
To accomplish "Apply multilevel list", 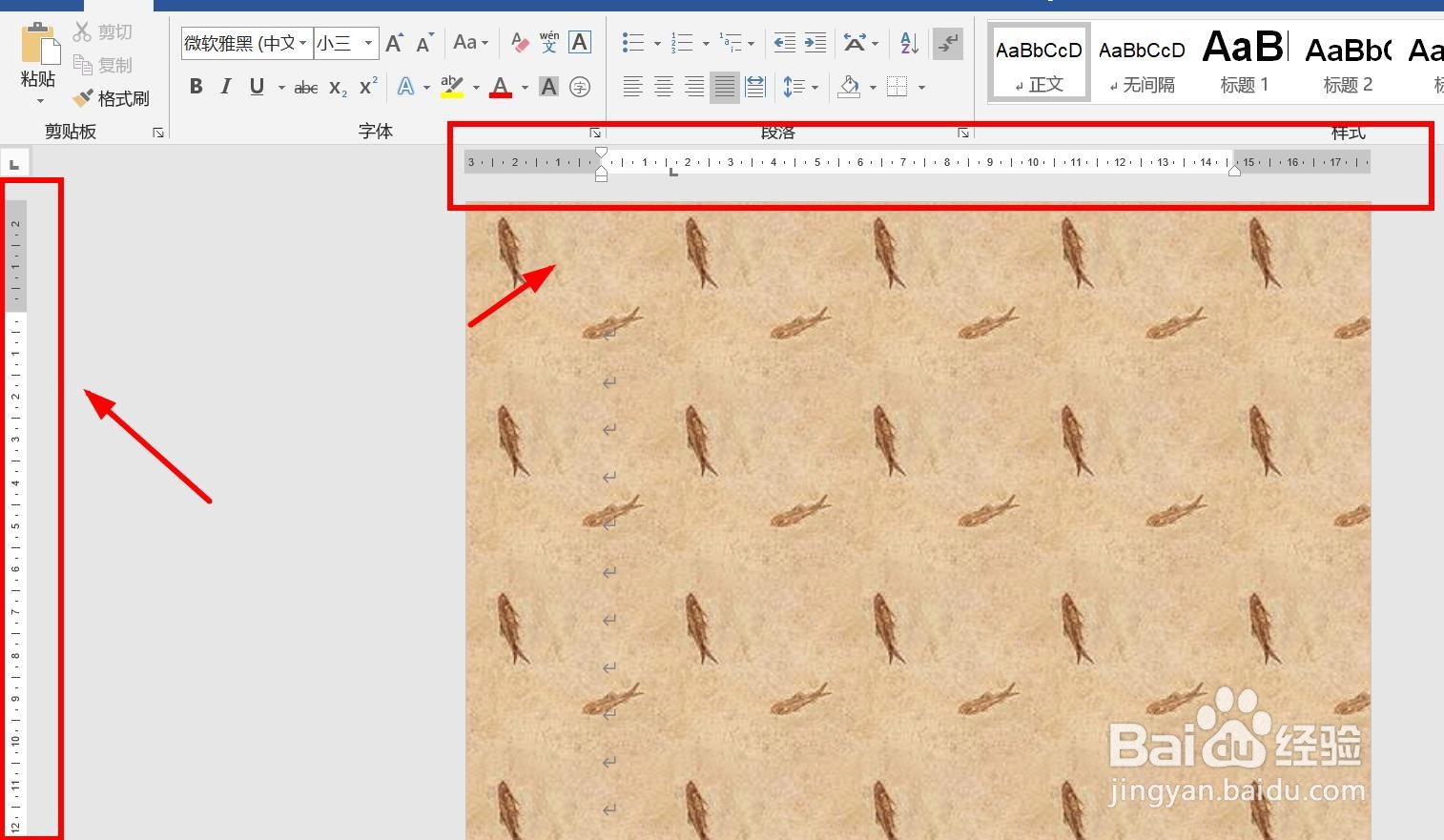I will (731, 43).
